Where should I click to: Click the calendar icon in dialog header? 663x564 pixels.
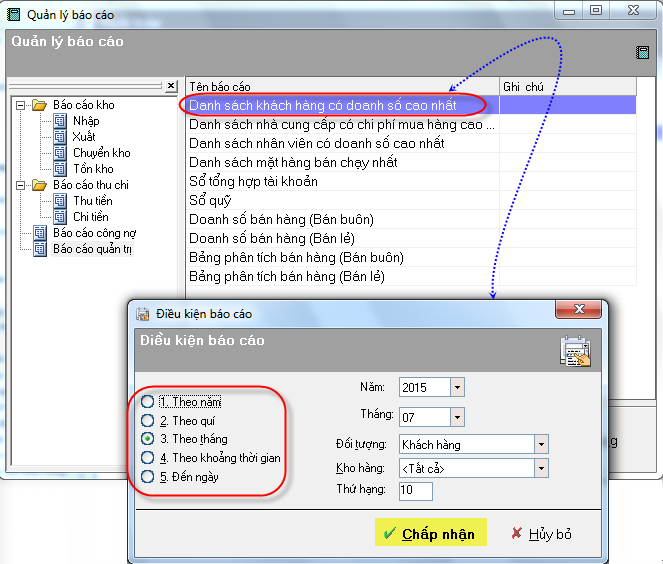click(575, 352)
